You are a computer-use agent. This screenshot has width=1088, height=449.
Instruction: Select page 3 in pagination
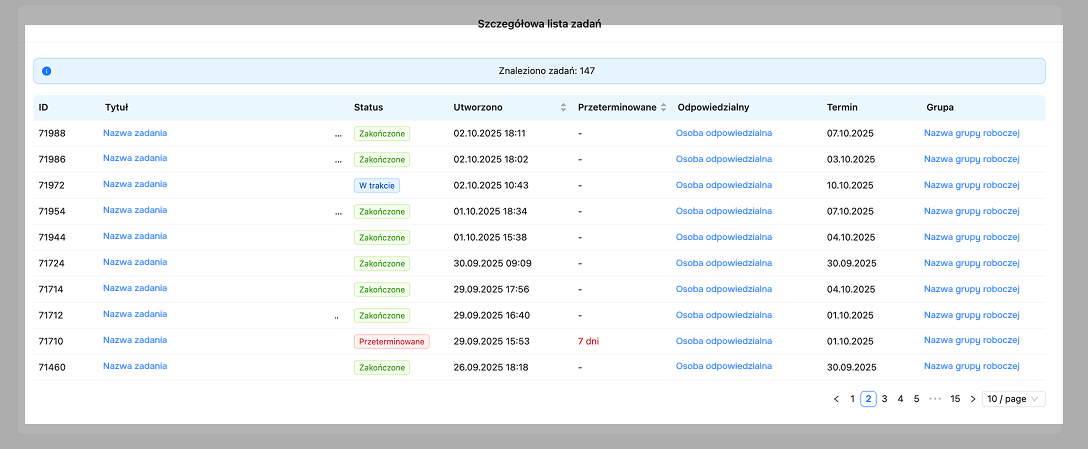(x=884, y=399)
